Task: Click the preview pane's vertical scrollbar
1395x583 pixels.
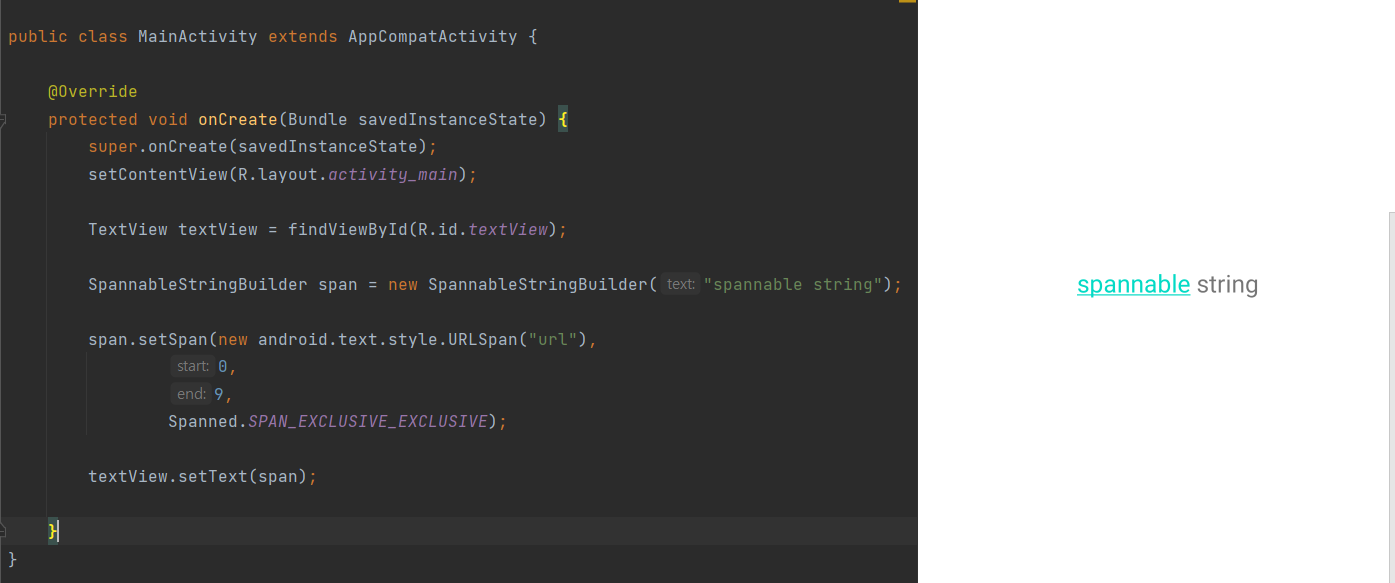Action: pyautogui.click(x=1392, y=397)
